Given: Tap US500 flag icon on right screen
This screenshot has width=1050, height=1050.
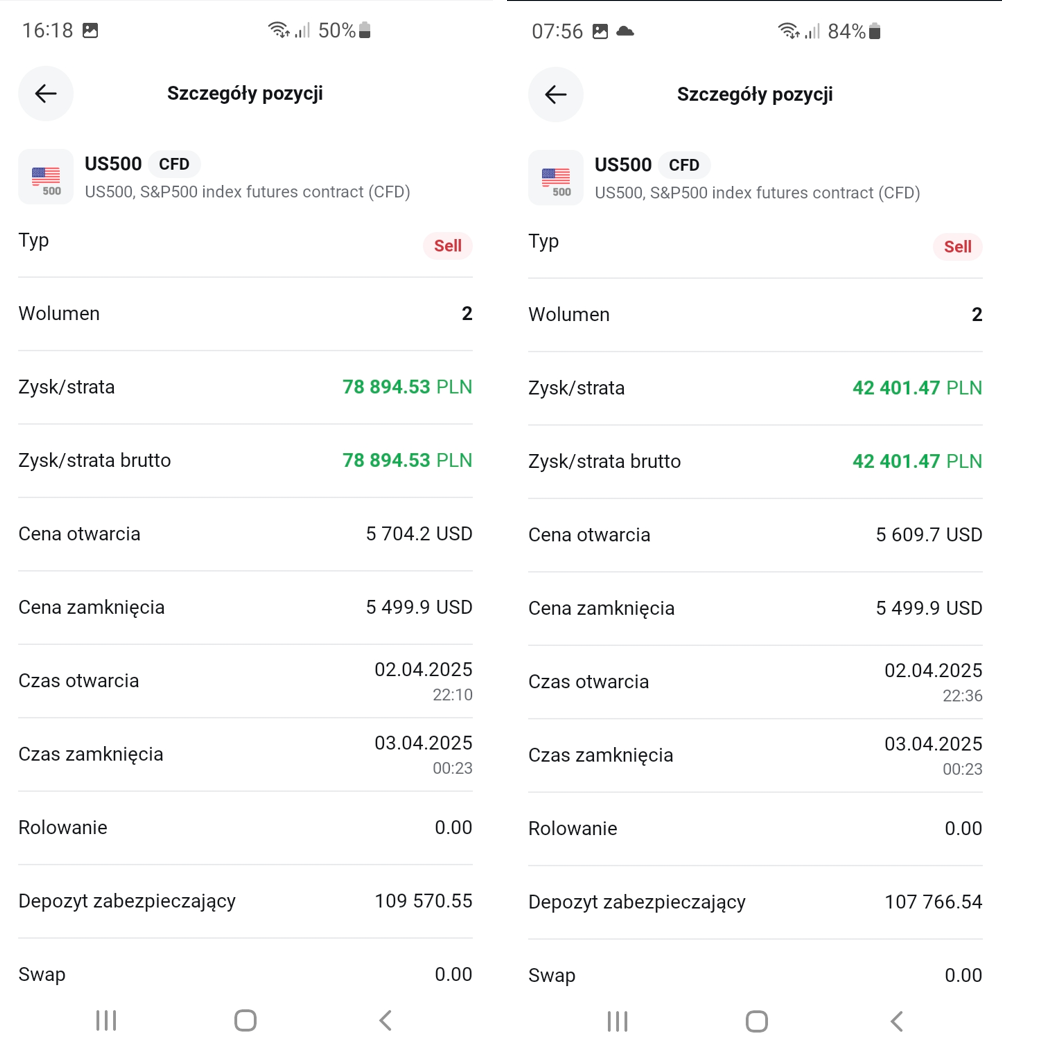Looking at the screenshot, I should tap(556, 177).
